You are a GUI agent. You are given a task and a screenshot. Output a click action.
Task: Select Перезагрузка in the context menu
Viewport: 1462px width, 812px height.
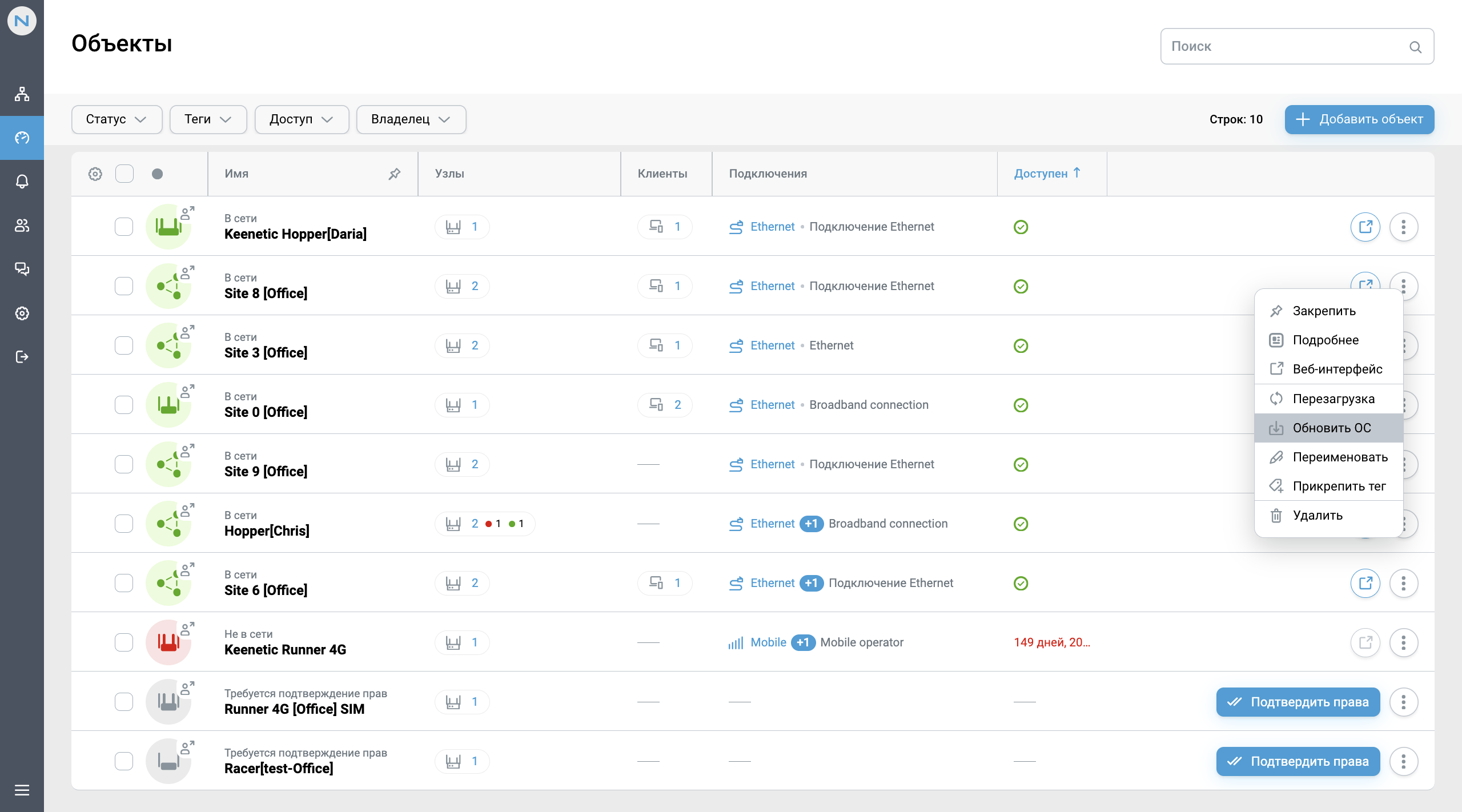pos(1334,398)
